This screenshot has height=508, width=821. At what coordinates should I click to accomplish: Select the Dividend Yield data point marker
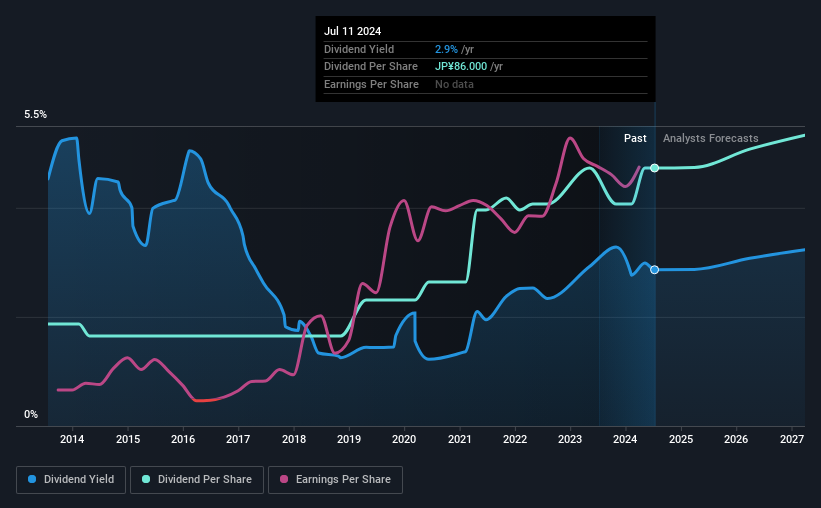coord(654,270)
